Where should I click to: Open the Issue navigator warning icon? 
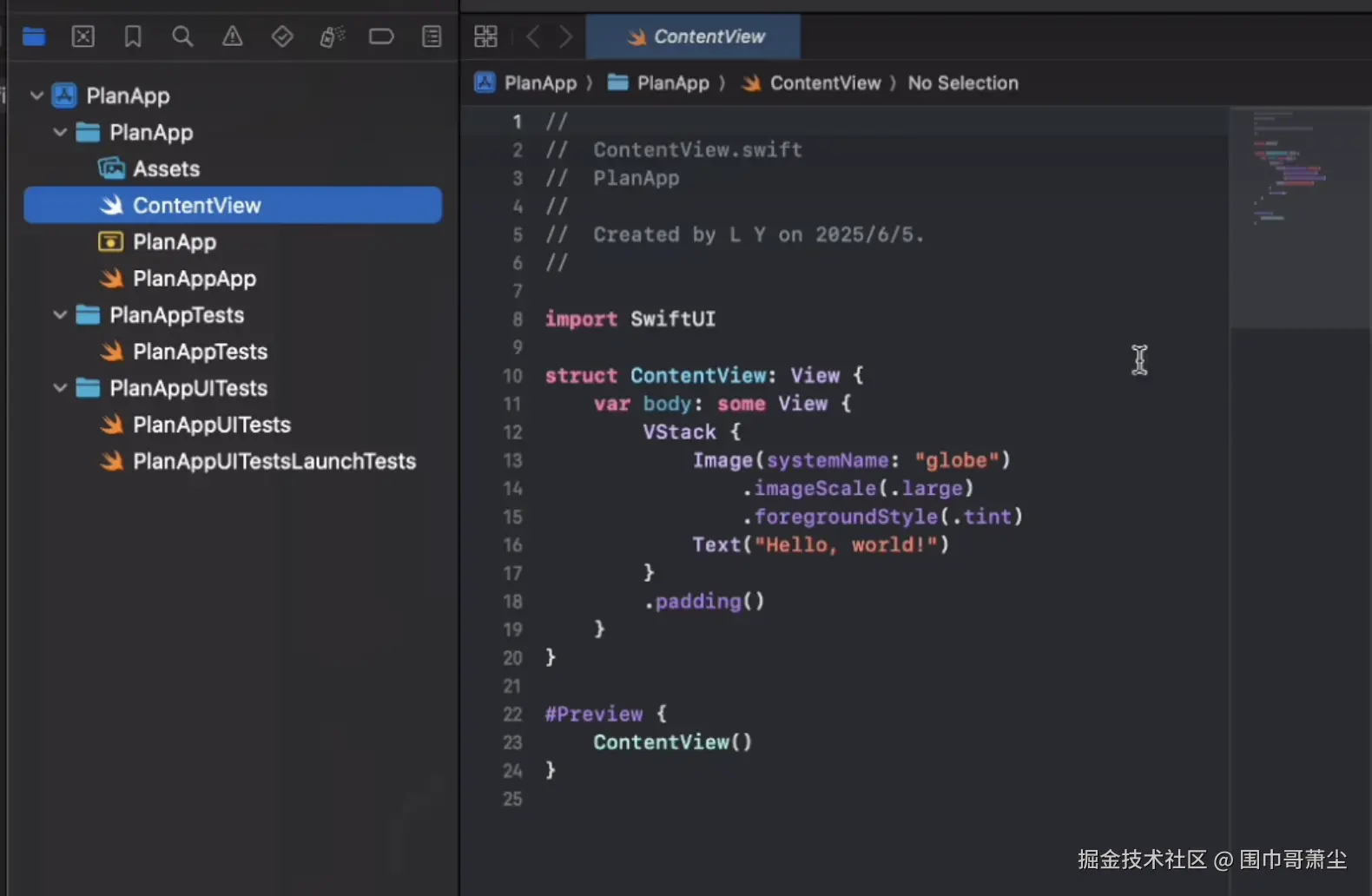point(232,36)
